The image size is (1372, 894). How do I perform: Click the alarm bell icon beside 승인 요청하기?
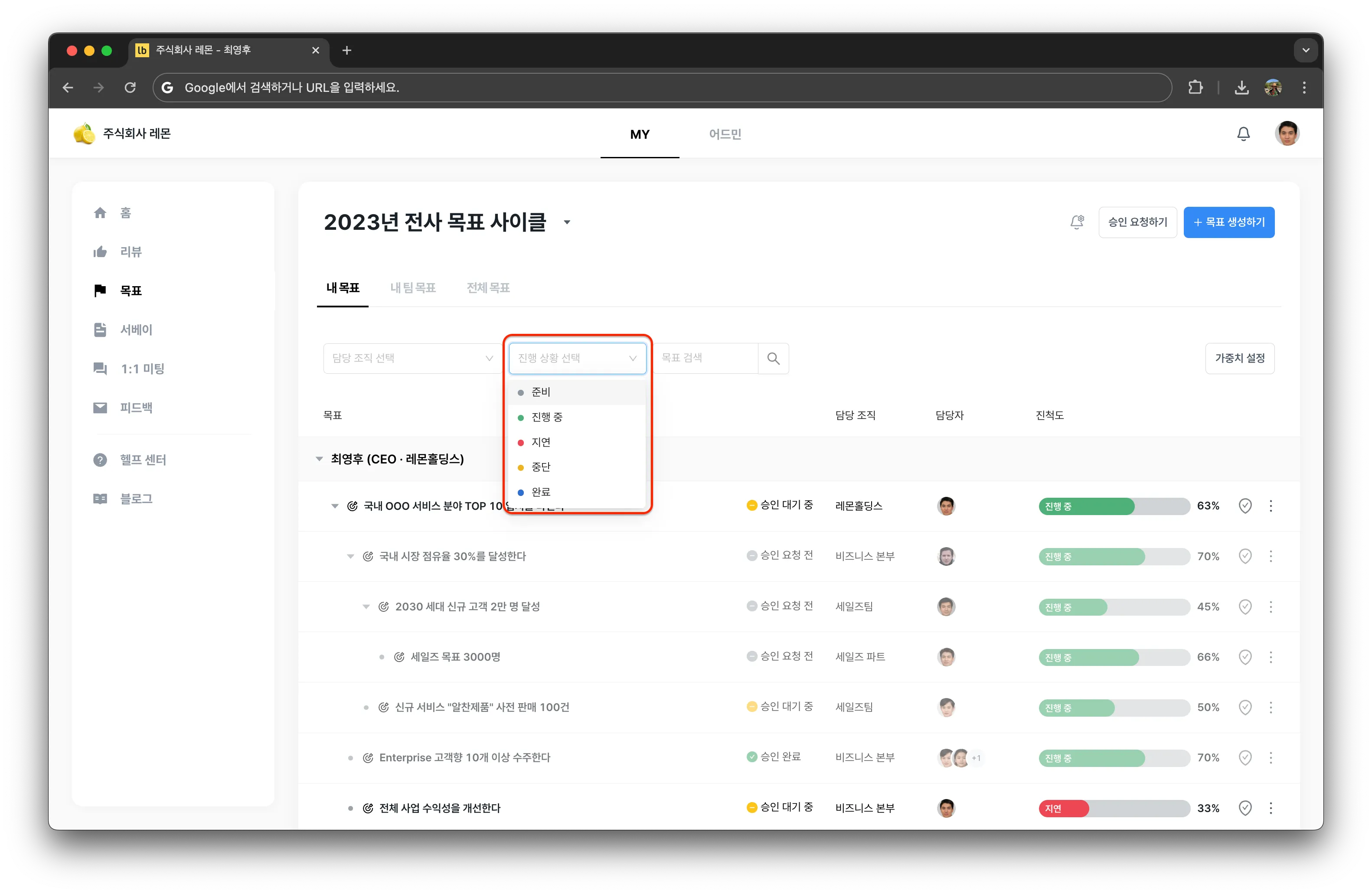click(1077, 222)
